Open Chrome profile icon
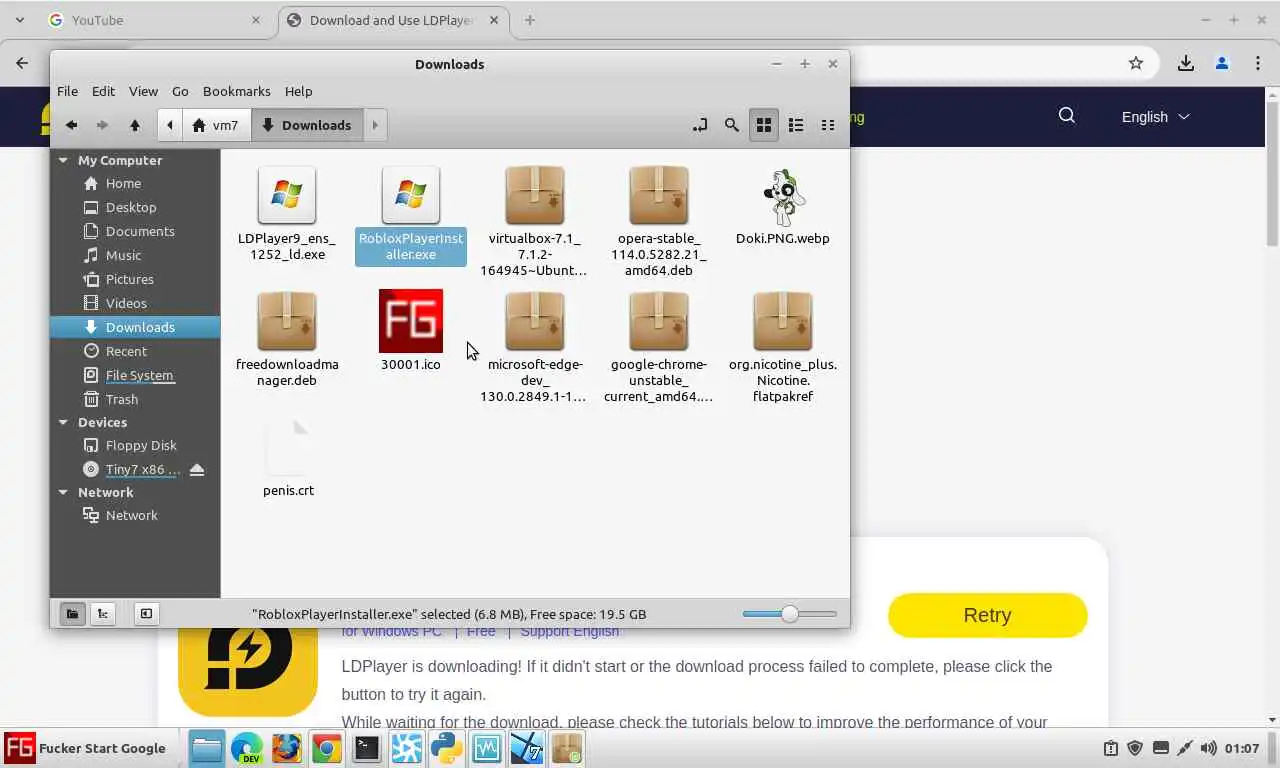The height and width of the screenshot is (768, 1280). coord(1221,63)
